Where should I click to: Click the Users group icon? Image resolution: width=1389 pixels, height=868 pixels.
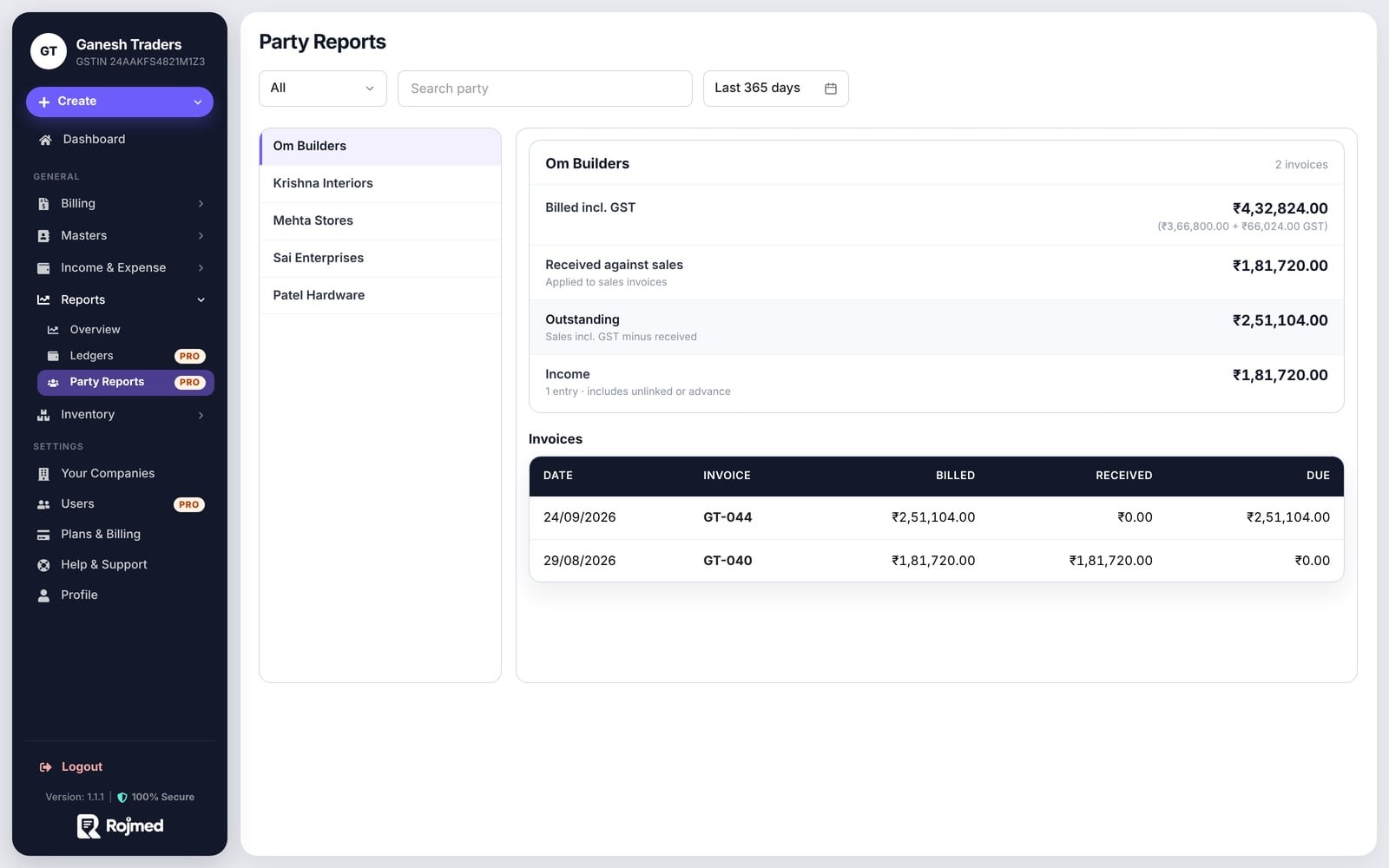[43, 504]
